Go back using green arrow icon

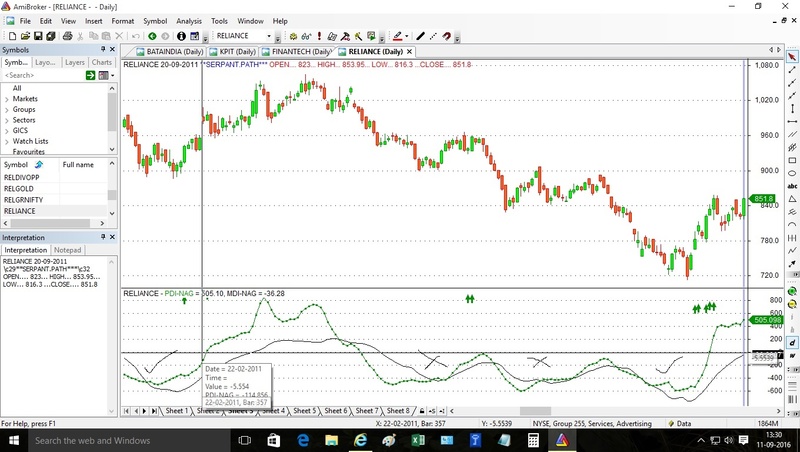click(152, 36)
